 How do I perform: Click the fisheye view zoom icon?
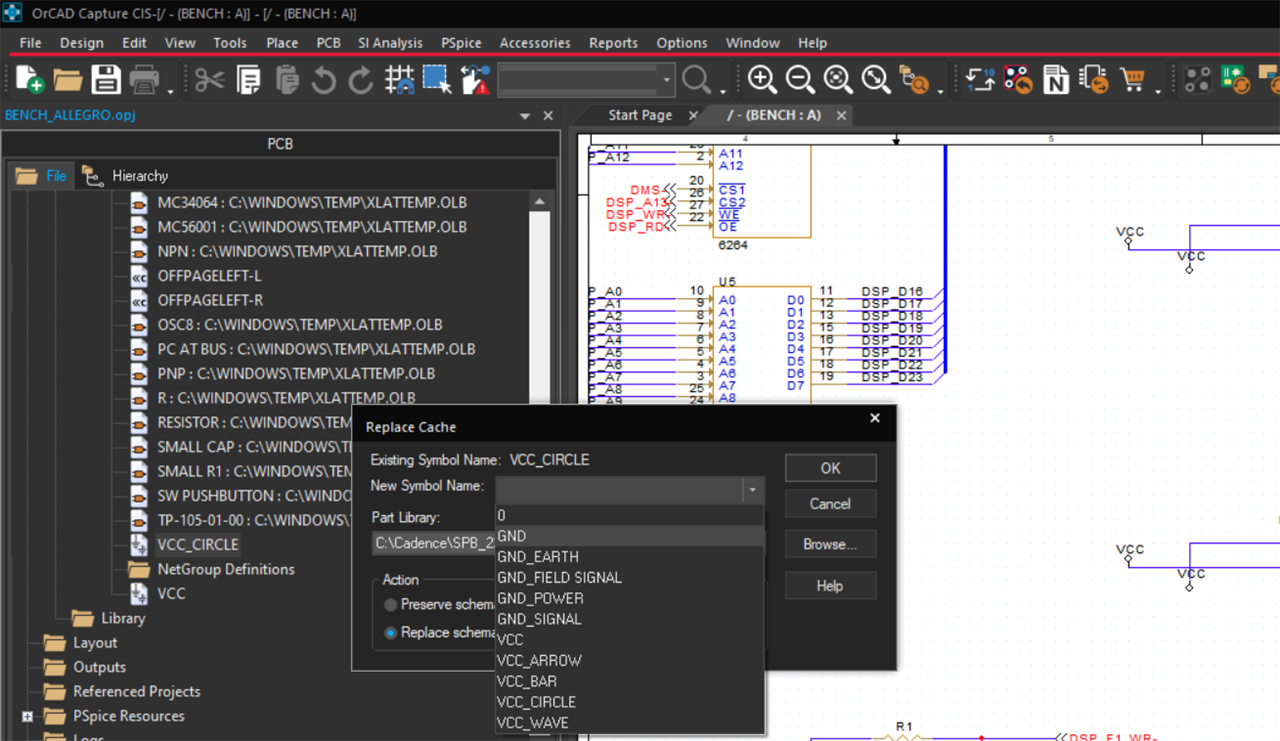point(914,80)
